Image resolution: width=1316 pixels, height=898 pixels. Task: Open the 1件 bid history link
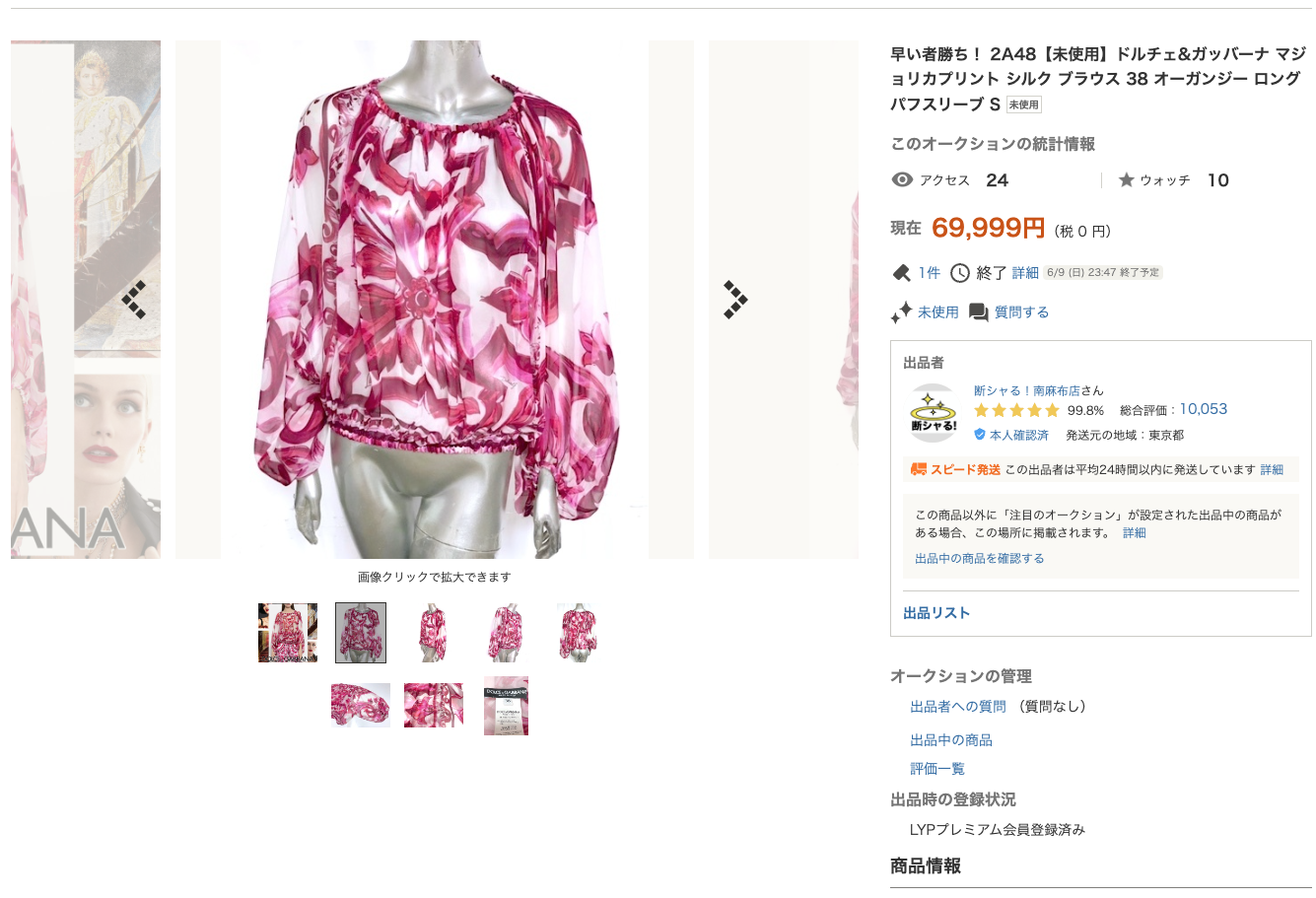click(x=930, y=273)
